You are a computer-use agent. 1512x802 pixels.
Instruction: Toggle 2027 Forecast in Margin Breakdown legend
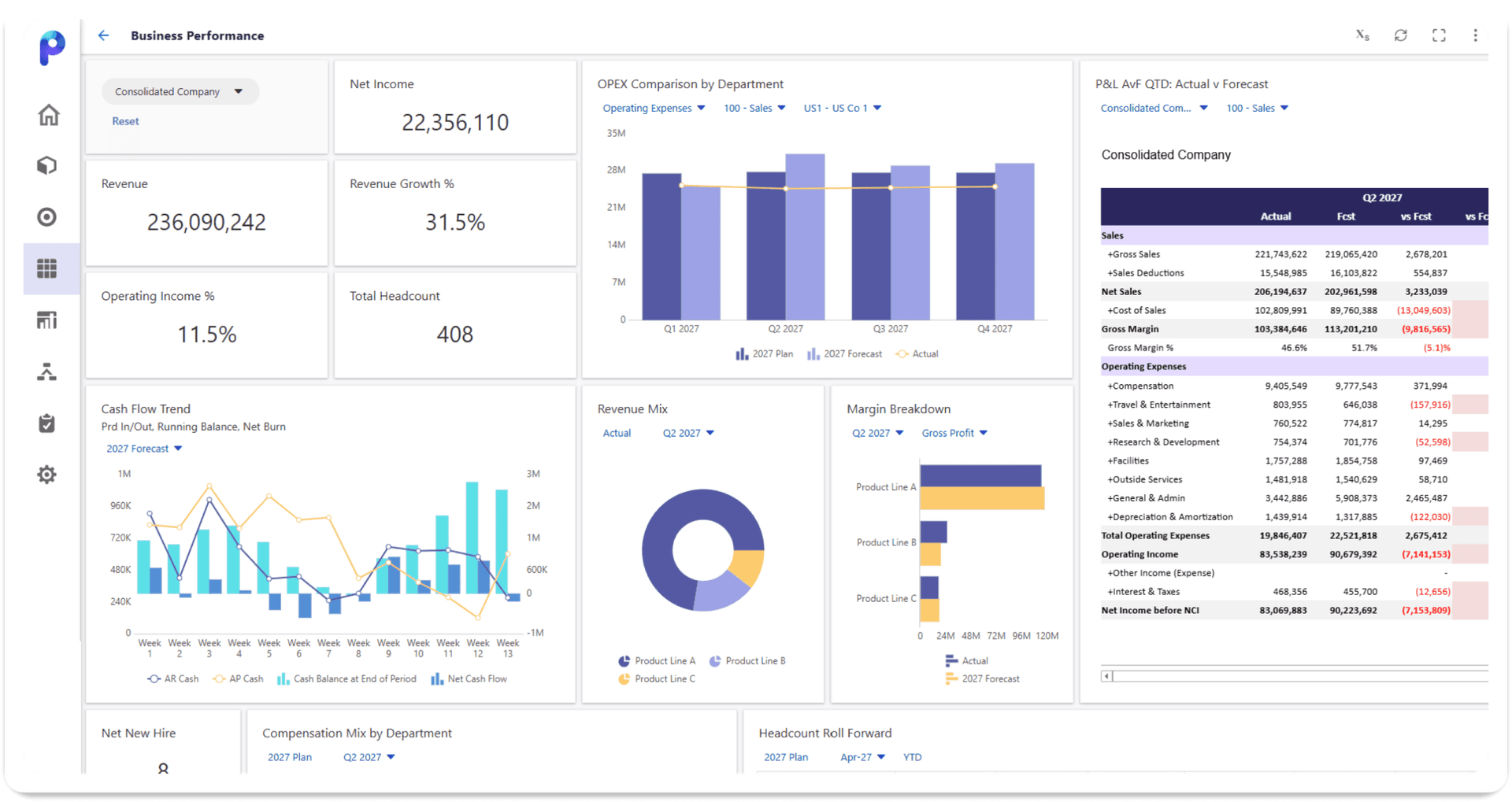[982, 678]
